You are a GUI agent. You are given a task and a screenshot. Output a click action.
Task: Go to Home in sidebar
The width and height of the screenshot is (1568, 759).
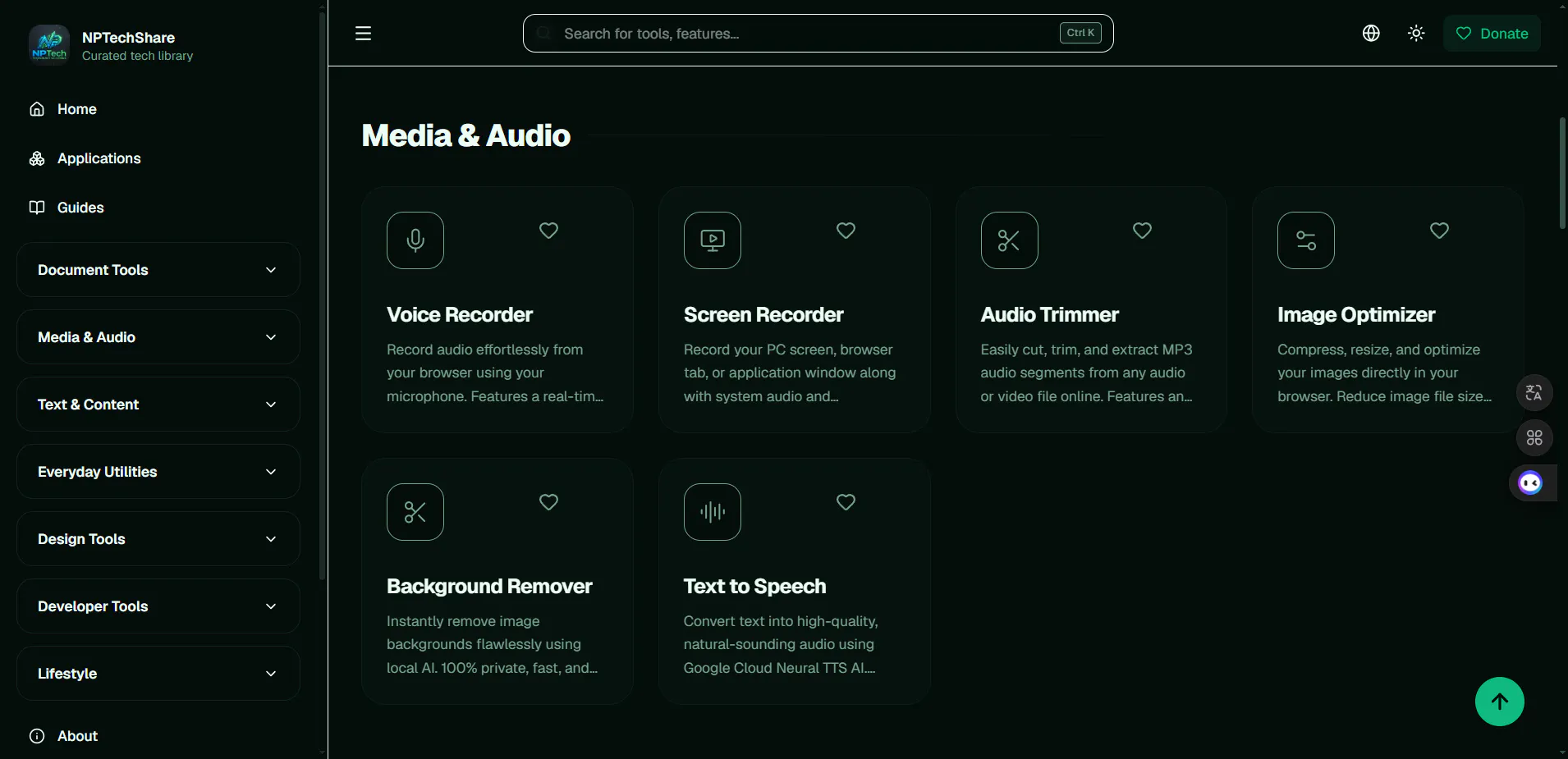tap(77, 109)
